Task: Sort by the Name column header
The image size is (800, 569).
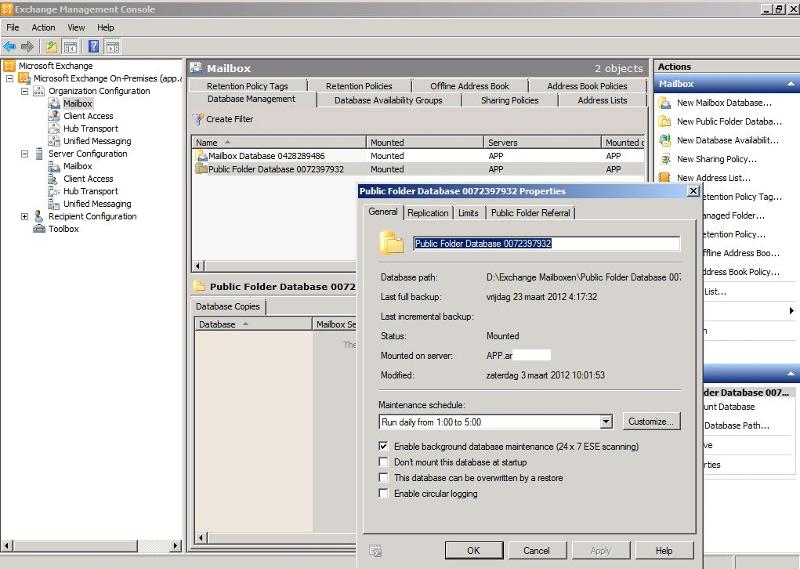Action: coord(279,142)
